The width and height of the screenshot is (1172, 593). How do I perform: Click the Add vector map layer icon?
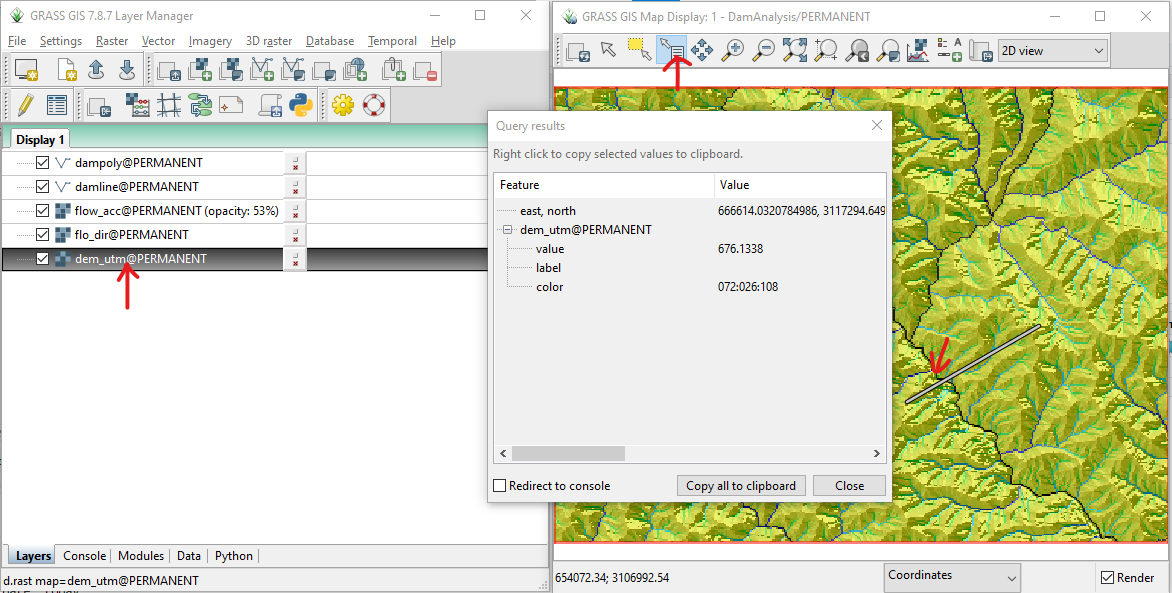coord(263,69)
